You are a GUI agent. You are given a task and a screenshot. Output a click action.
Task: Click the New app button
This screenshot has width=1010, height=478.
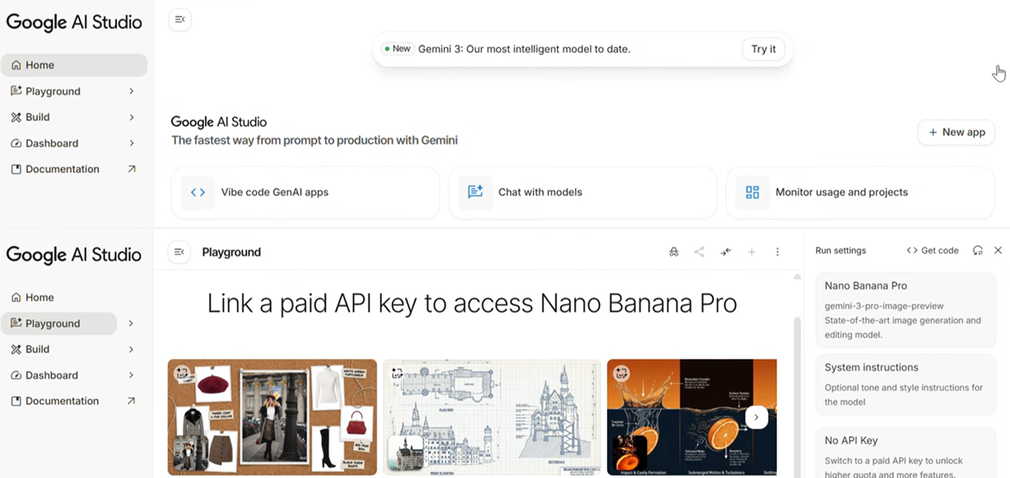[x=956, y=132]
